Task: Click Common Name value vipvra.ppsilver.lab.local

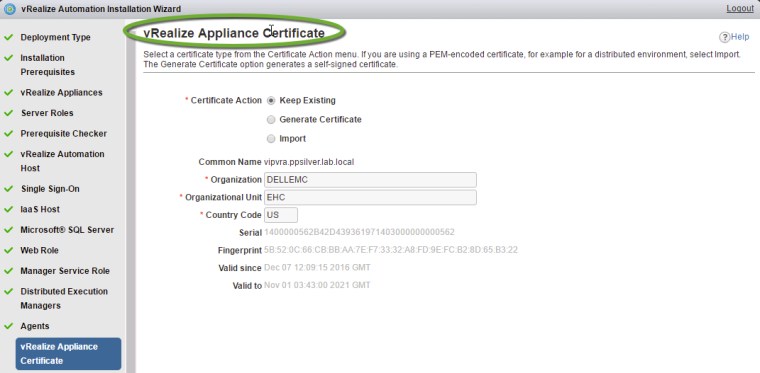Action: pyautogui.click(x=309, y=162)
